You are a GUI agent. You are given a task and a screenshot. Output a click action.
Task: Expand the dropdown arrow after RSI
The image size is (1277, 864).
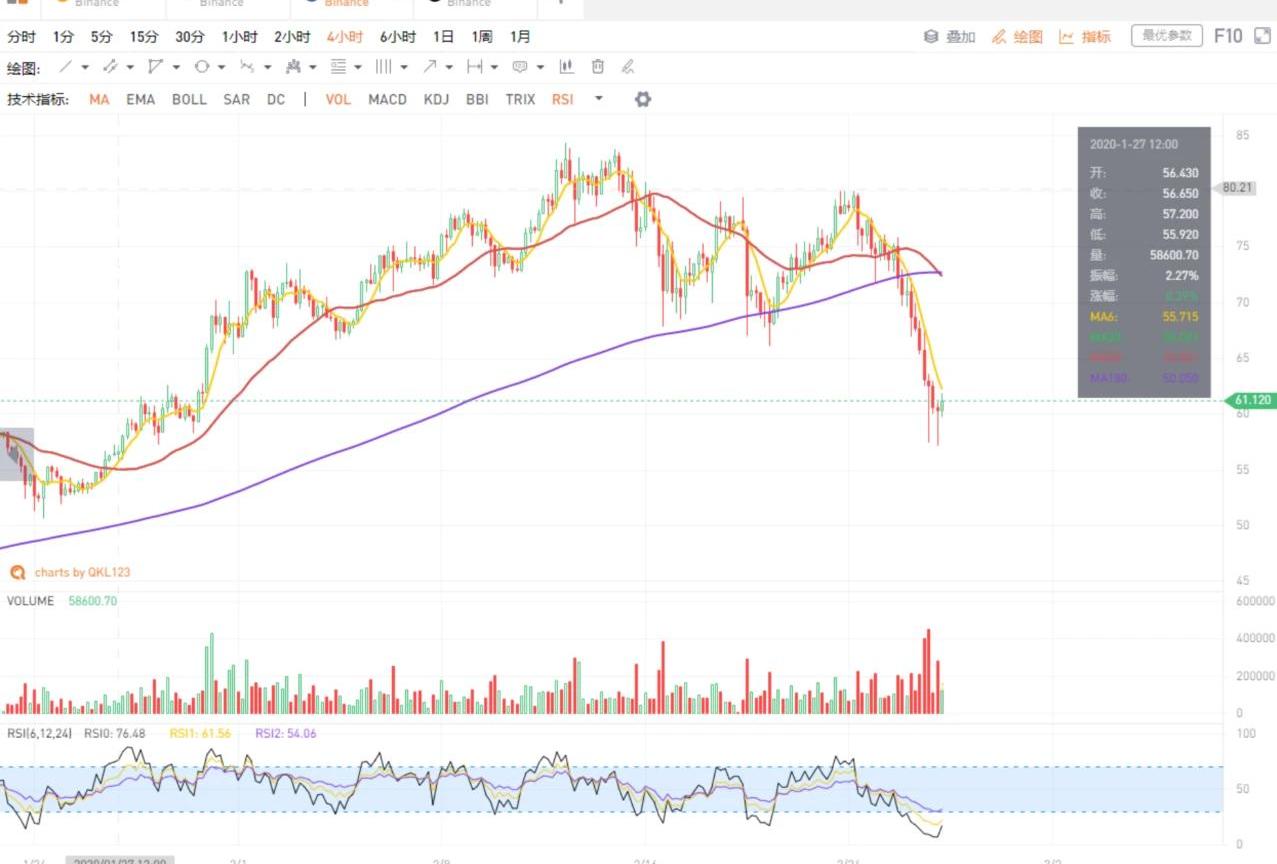point(599,98)
